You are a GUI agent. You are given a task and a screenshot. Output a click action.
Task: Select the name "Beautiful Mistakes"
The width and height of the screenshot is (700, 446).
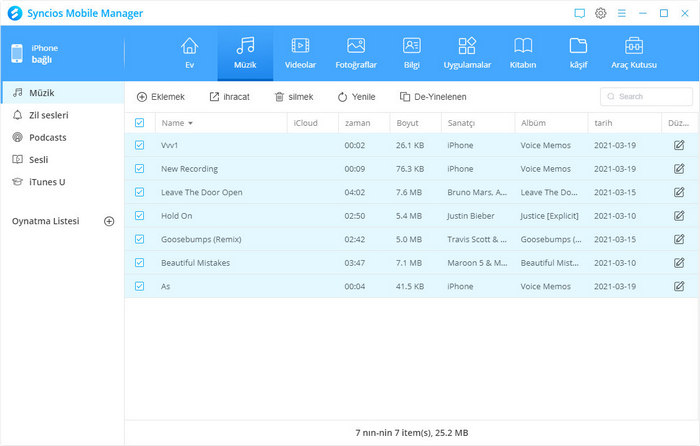click(x=196, y=263)
